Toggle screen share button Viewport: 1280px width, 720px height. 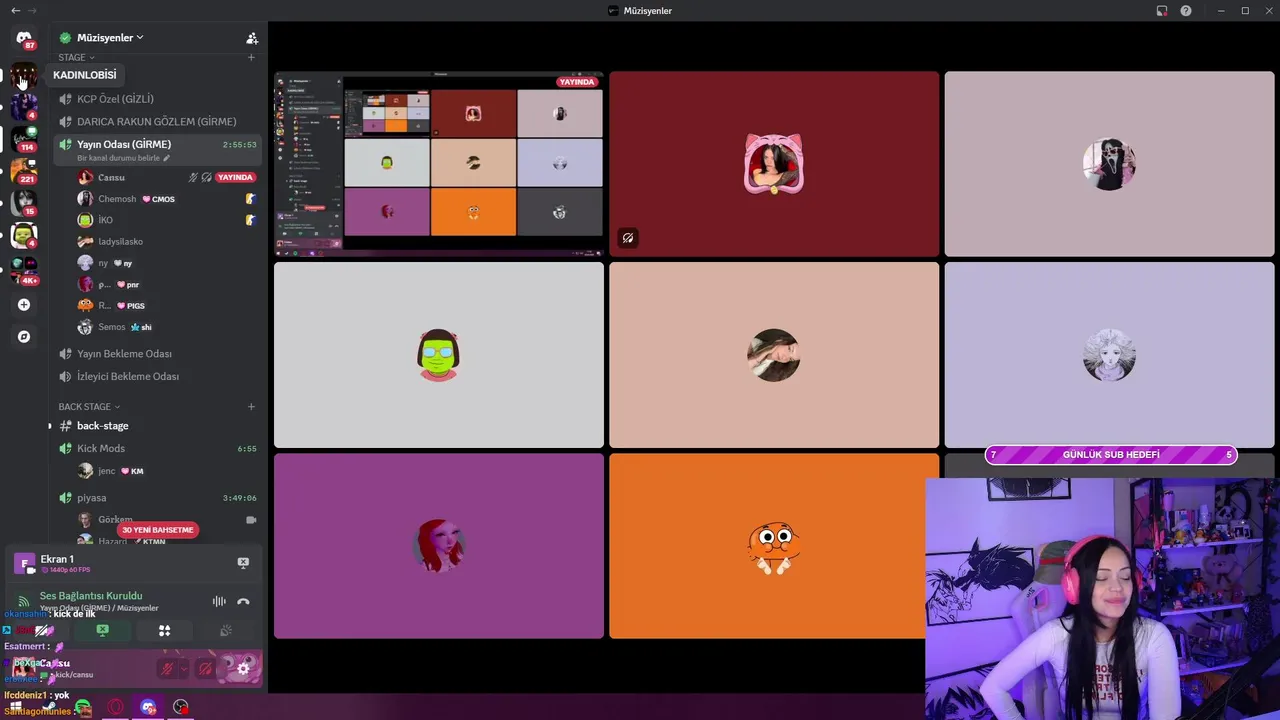click(x=102, y=631)
